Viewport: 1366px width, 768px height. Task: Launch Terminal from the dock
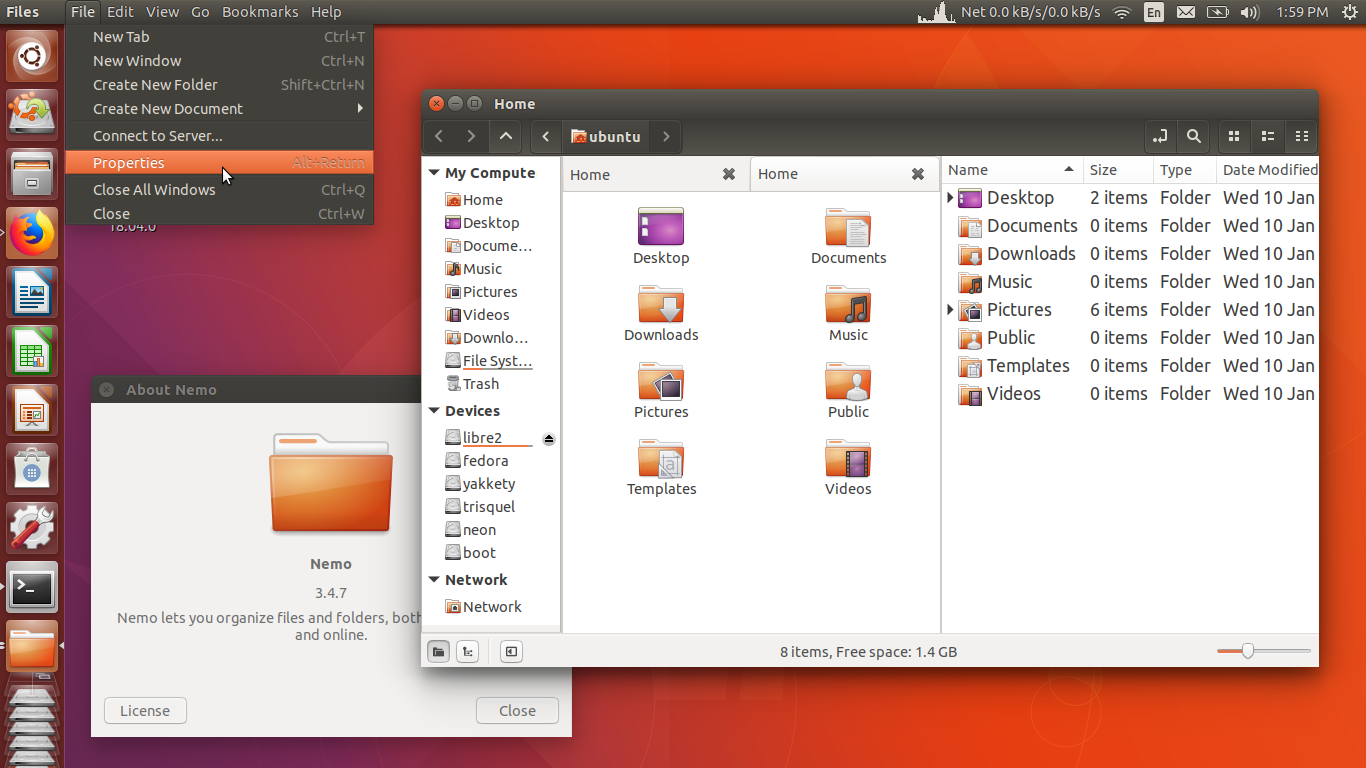(x=32, y=588)
